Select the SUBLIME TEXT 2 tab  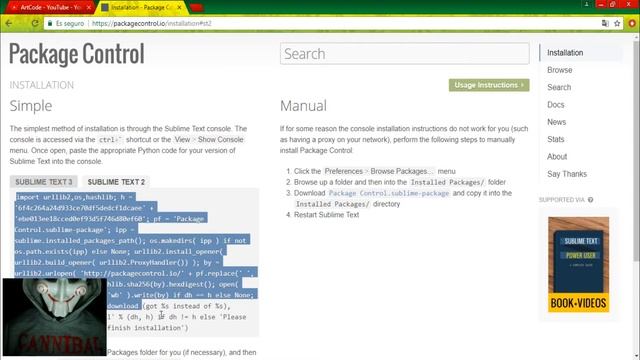pos(116,182)
